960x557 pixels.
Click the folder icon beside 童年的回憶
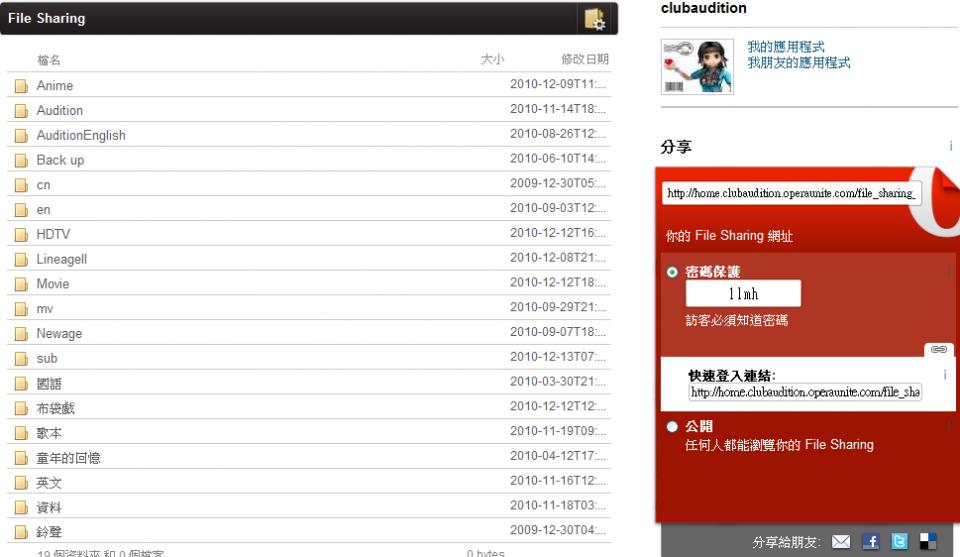coord(21,458)
